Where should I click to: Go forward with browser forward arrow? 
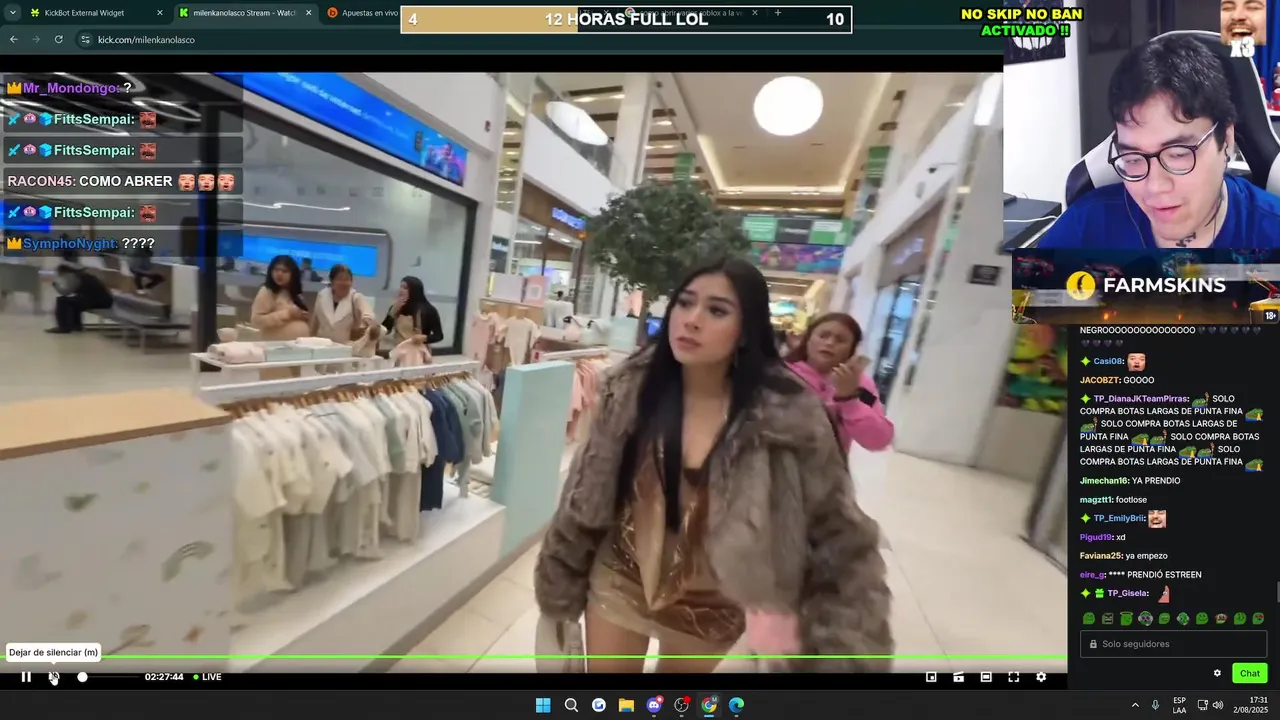point(36,39)
